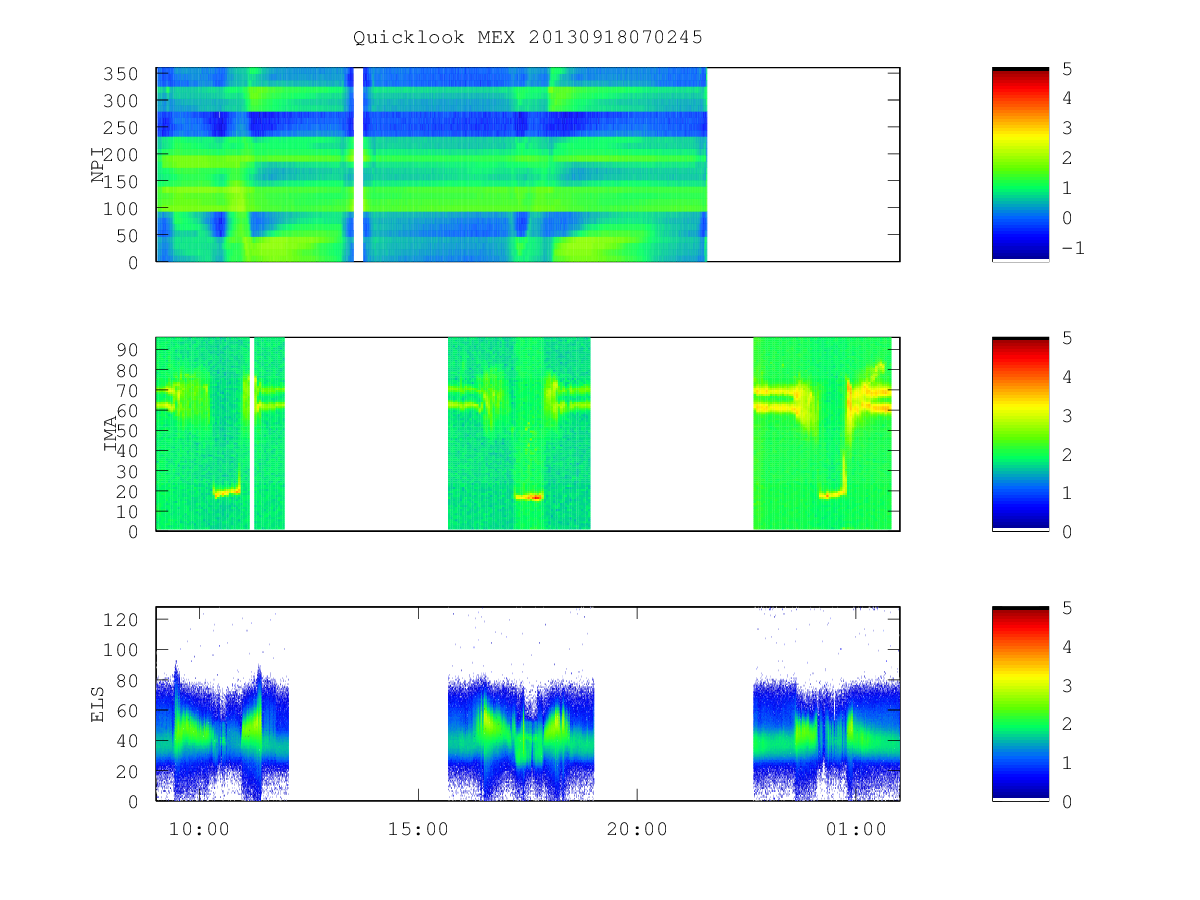Click the ELS panel color bar
The height and width of the screenshot is (900, 1200).
[x=1020, y=702]
